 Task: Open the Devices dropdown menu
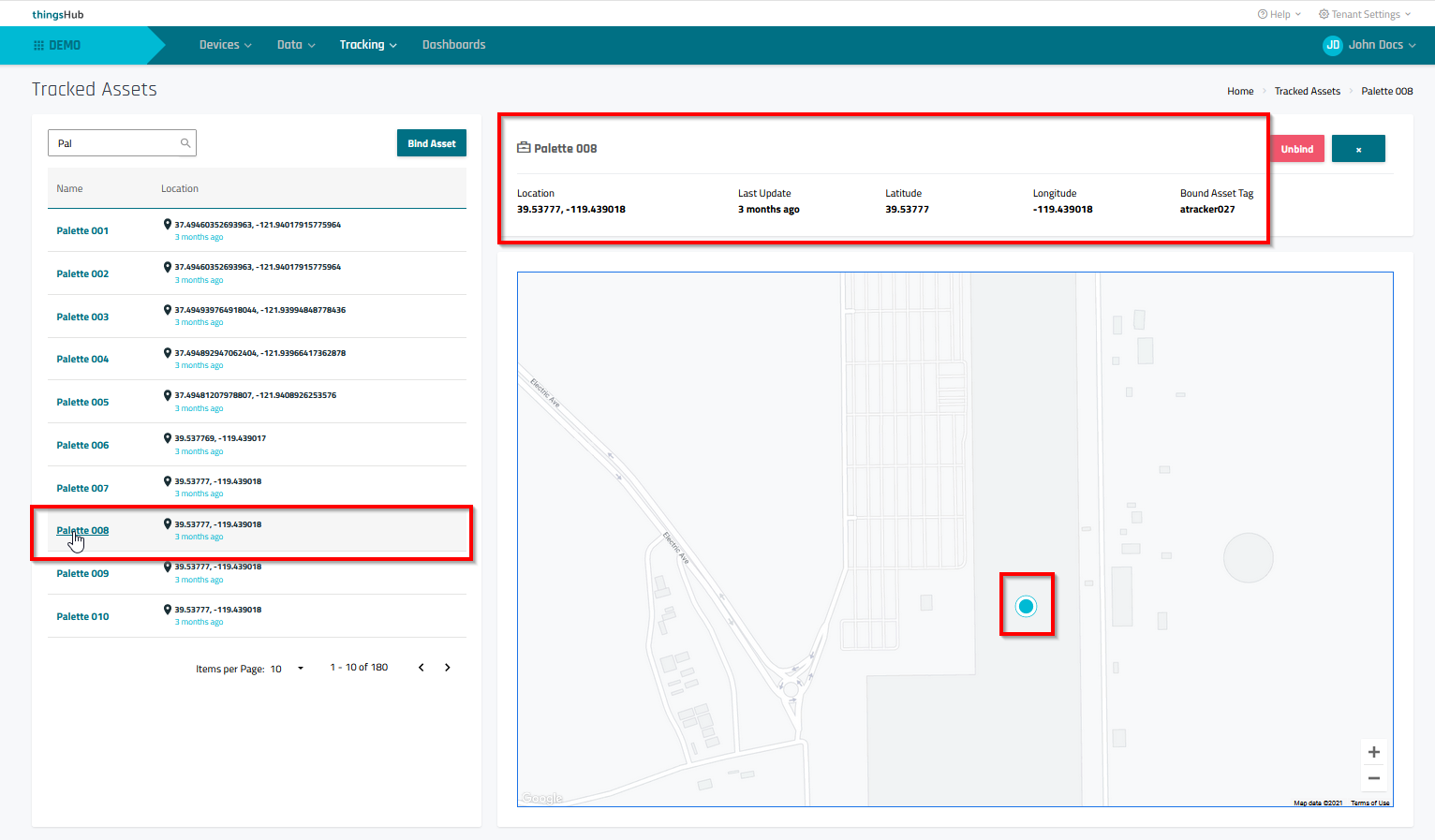pos(225,45)
